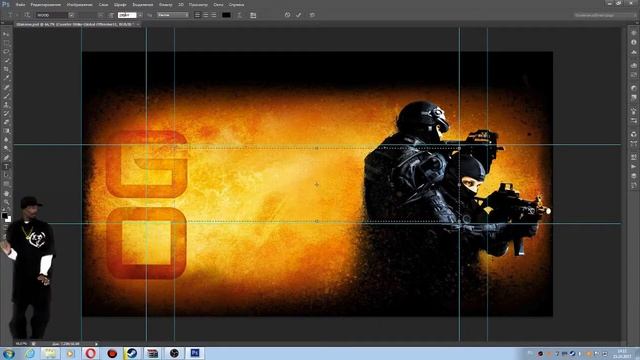Select the Crop tool
This screenshot has width=640, height=360.
pos(7,69)
